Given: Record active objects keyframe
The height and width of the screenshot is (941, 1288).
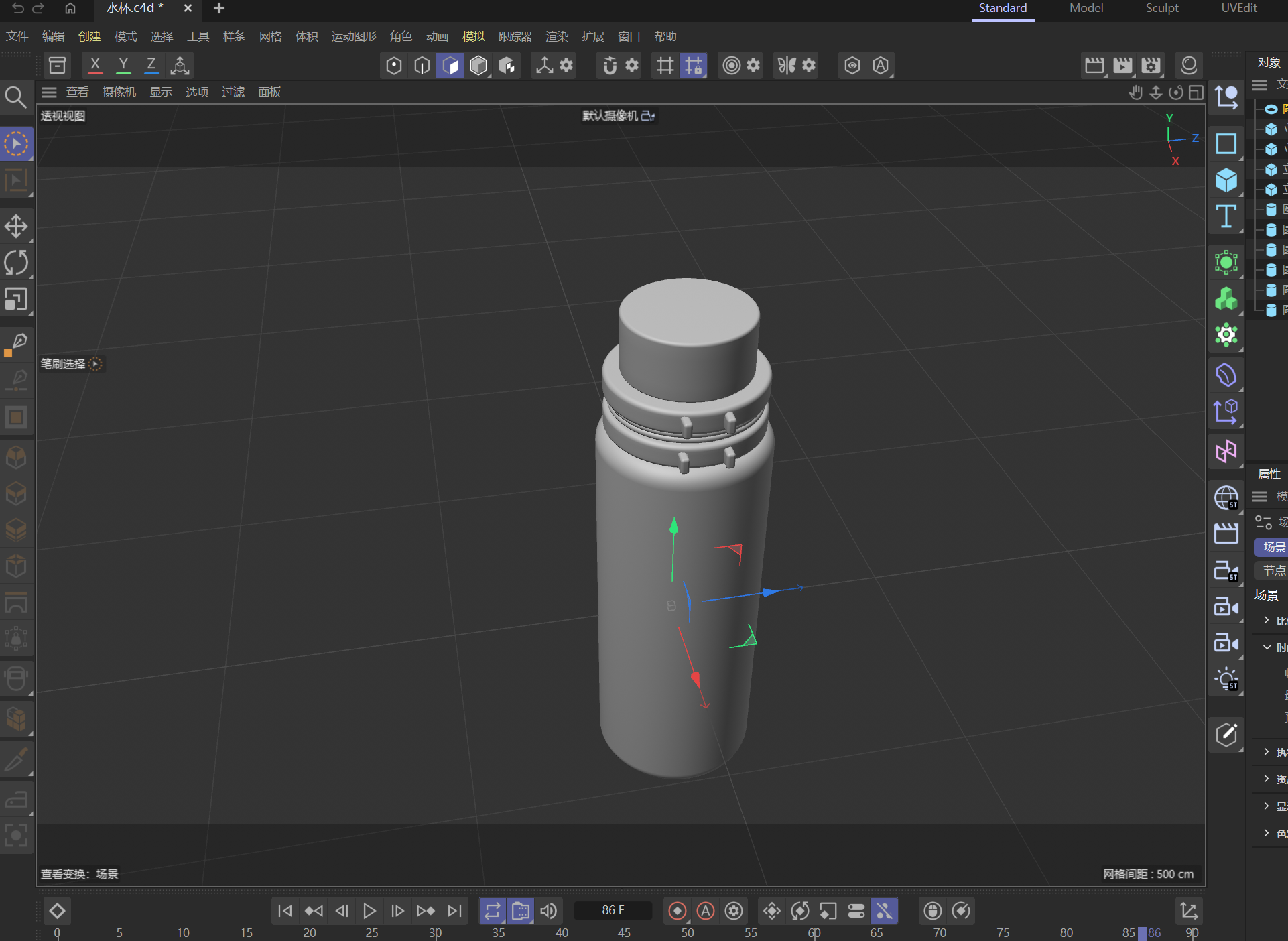Looking at the screenshot, I should click(x=678, y=911).
